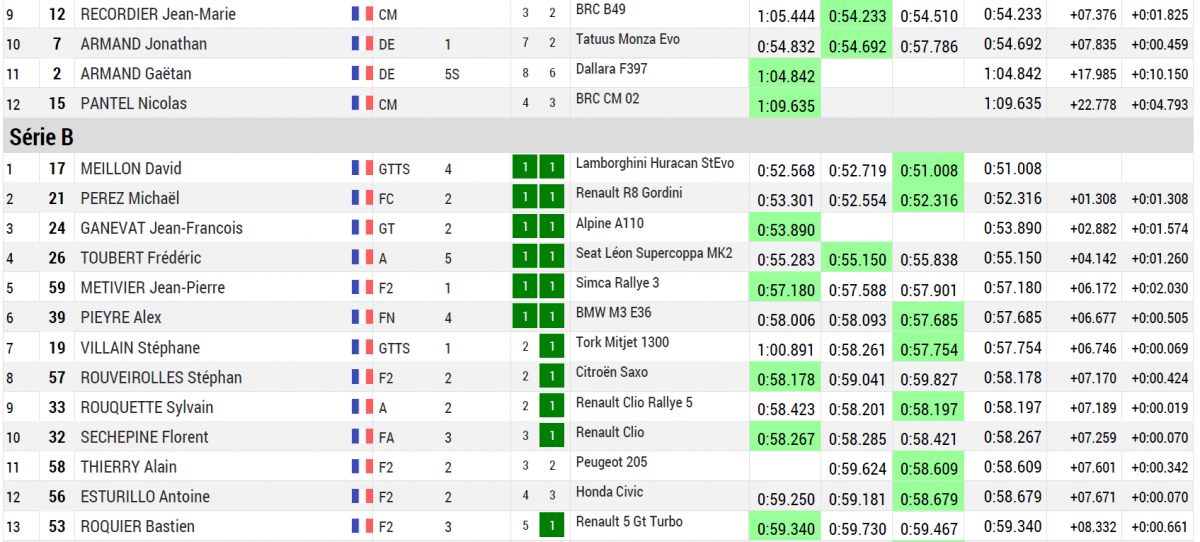Select driver name ROUQUETTE Sylvain

[146, 408]
